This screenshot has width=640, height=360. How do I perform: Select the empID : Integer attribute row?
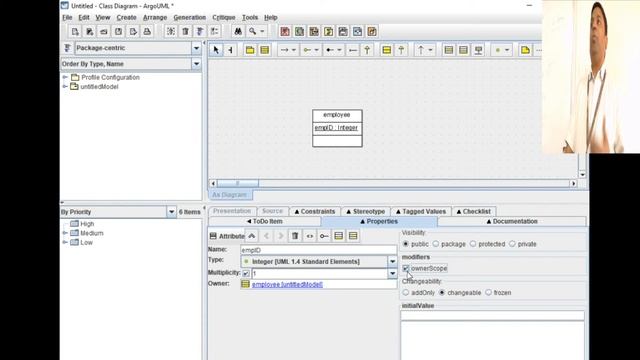[x=336, y=128]
